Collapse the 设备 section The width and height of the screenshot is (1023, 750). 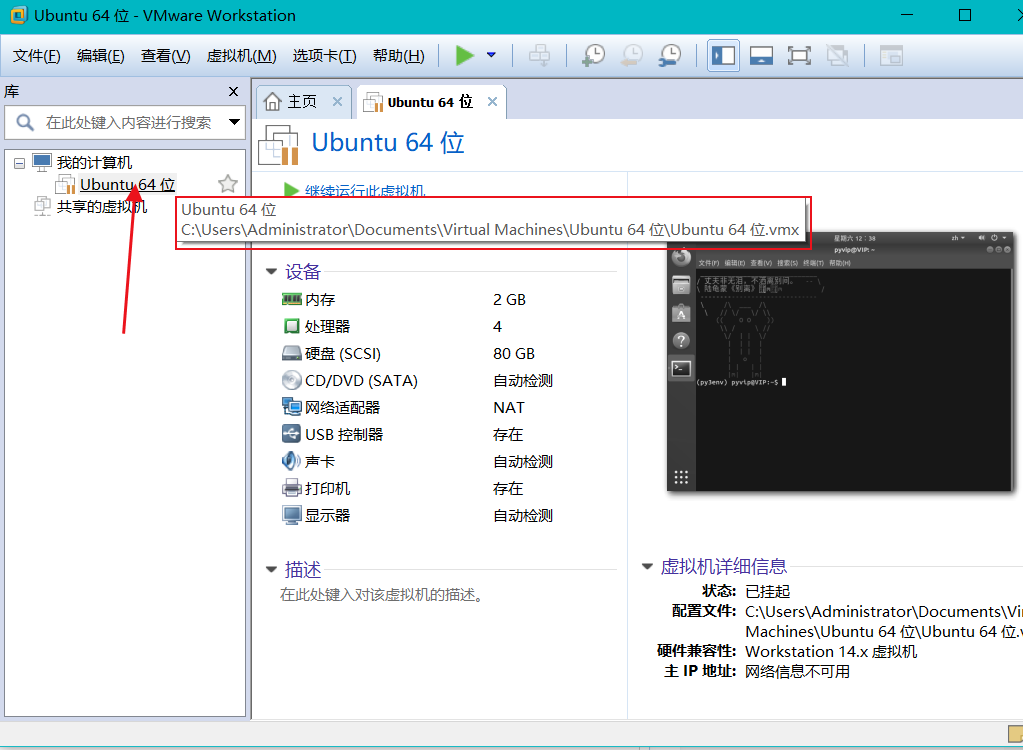click(x=271, y=271)
